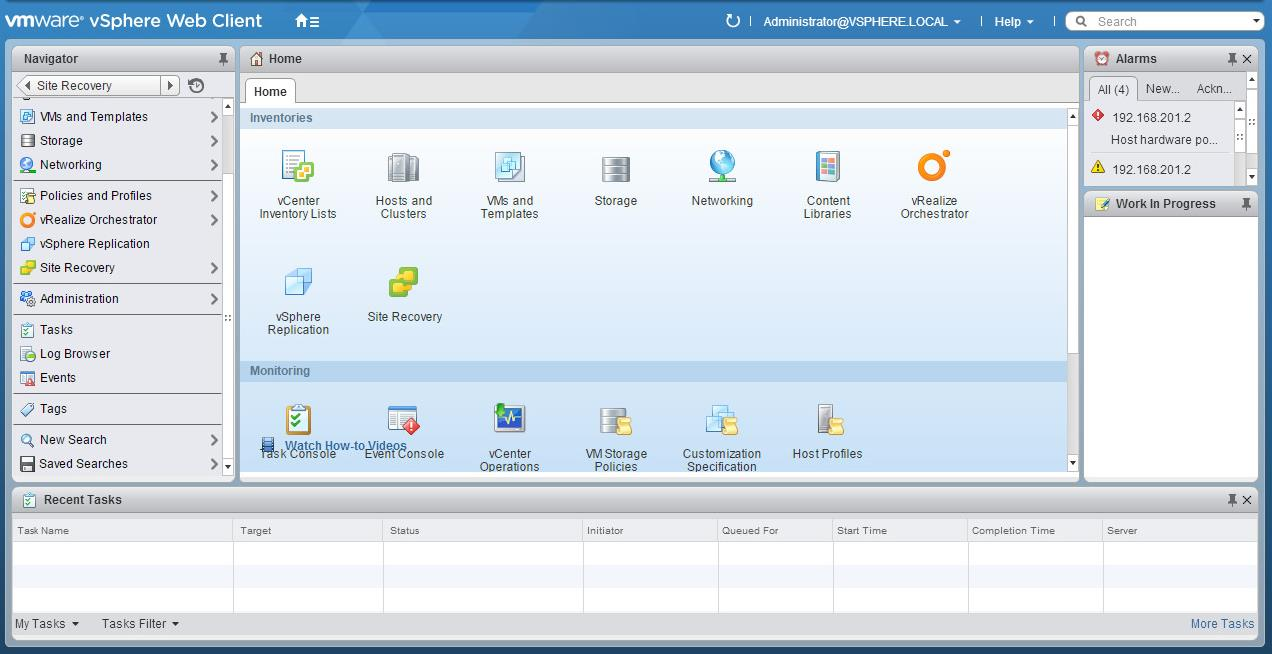Pin the Recent Tasks panel

1232,500
